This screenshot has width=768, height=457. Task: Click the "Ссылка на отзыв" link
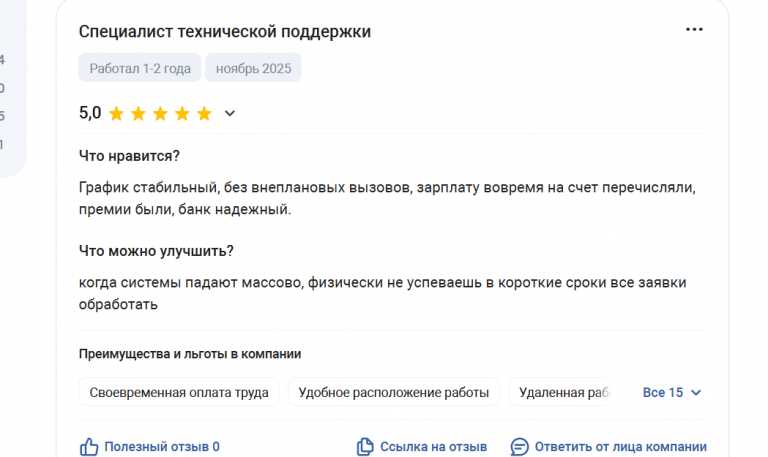(433, 446)
